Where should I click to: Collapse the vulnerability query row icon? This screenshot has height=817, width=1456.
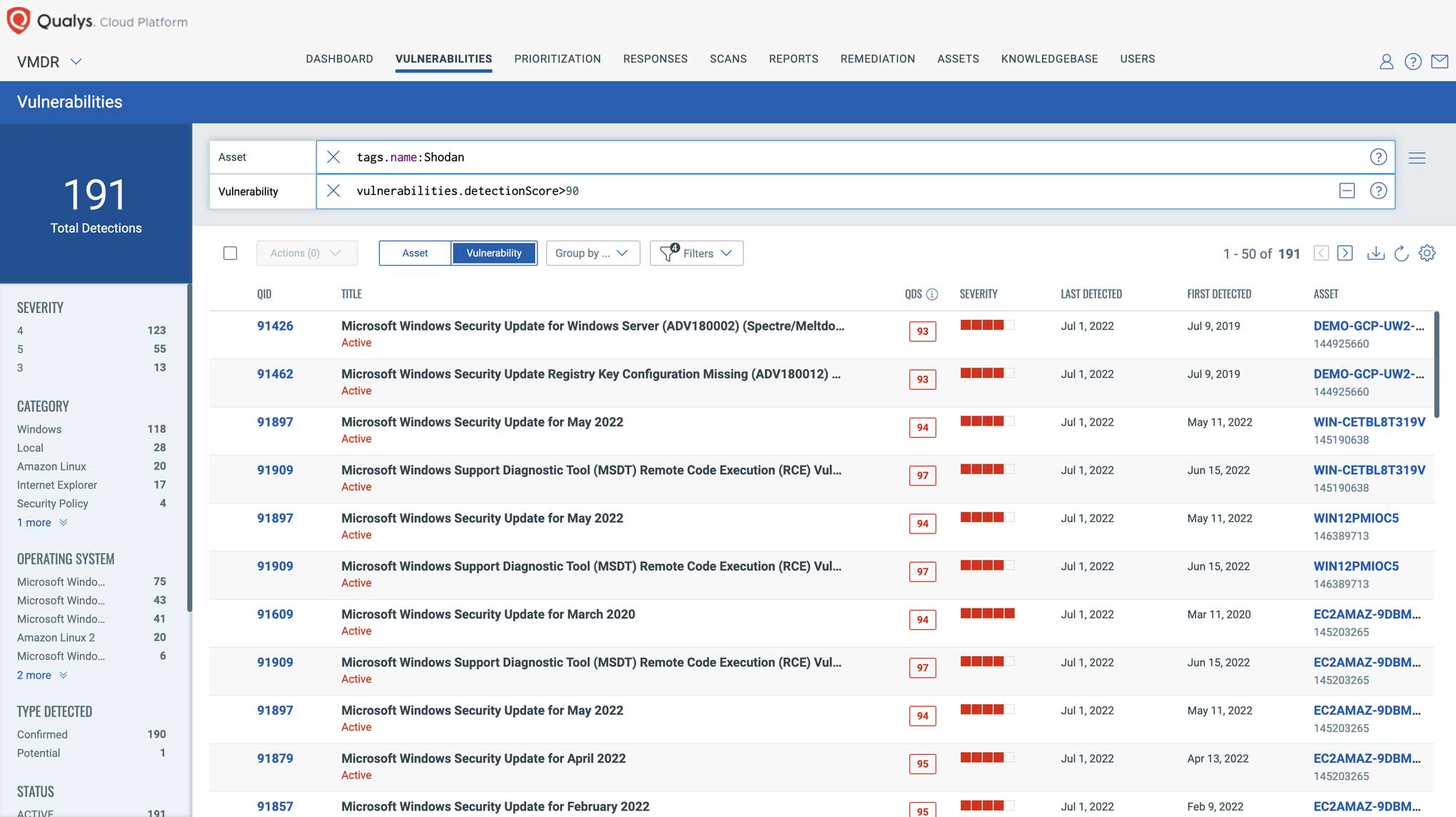click(1347, 191)
